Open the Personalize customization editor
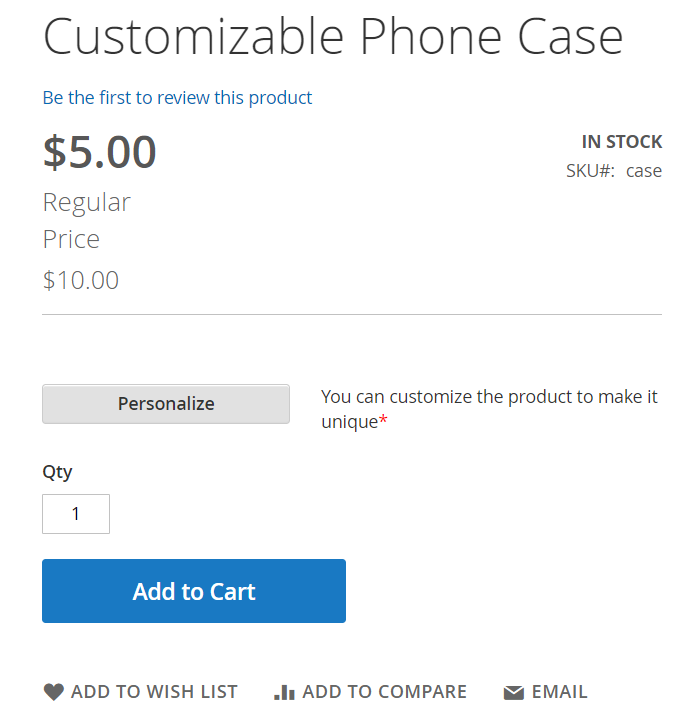684x727 pixels. pos(166,404)
